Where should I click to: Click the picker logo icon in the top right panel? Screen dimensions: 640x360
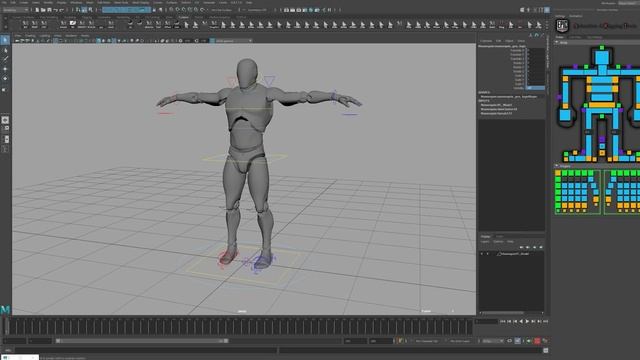pyautogui.click(x=562, y=26)
